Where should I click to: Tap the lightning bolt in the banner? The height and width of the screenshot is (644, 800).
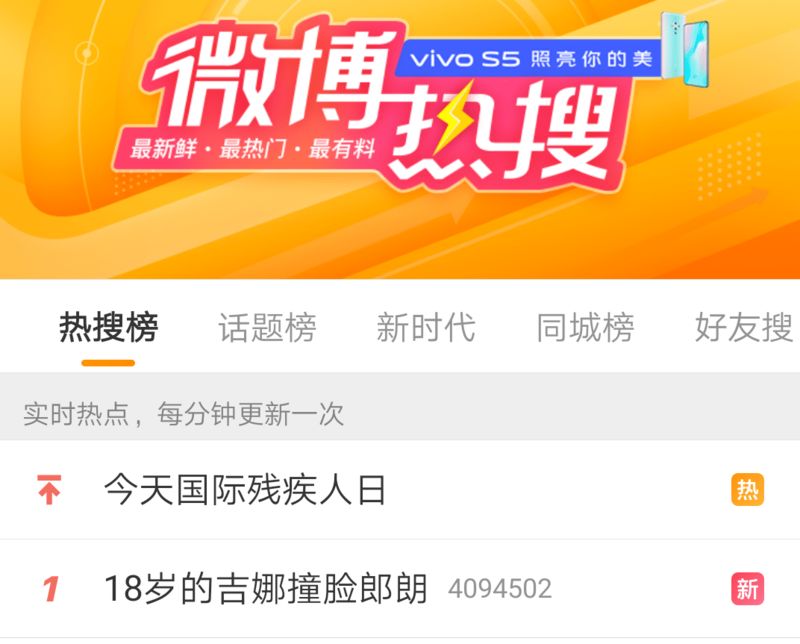click(x=453, y=120)
